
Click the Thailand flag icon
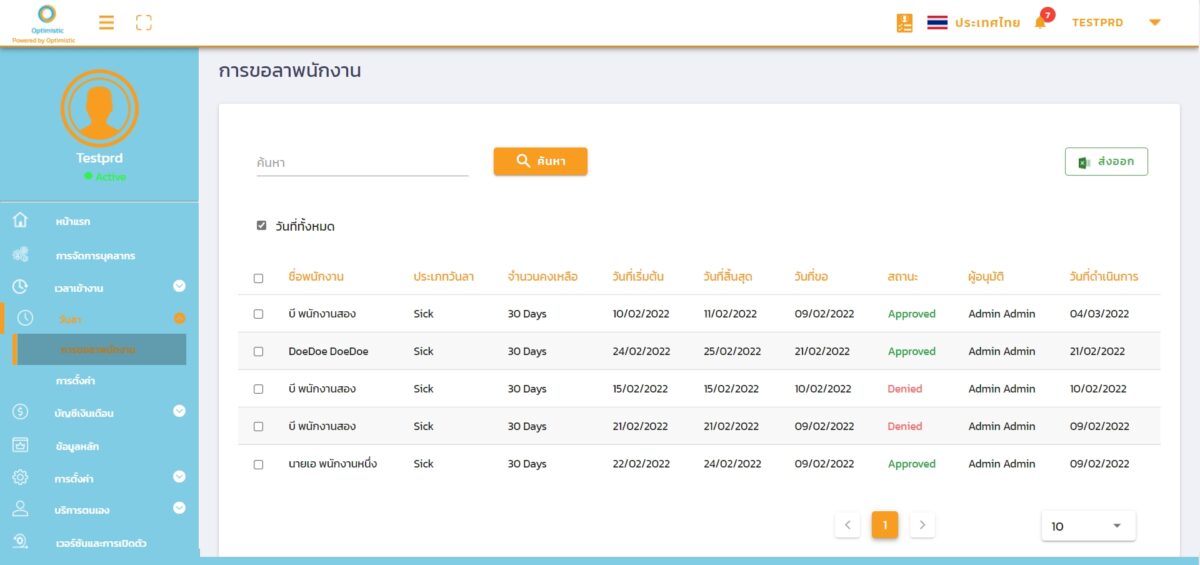pos(937,22)
